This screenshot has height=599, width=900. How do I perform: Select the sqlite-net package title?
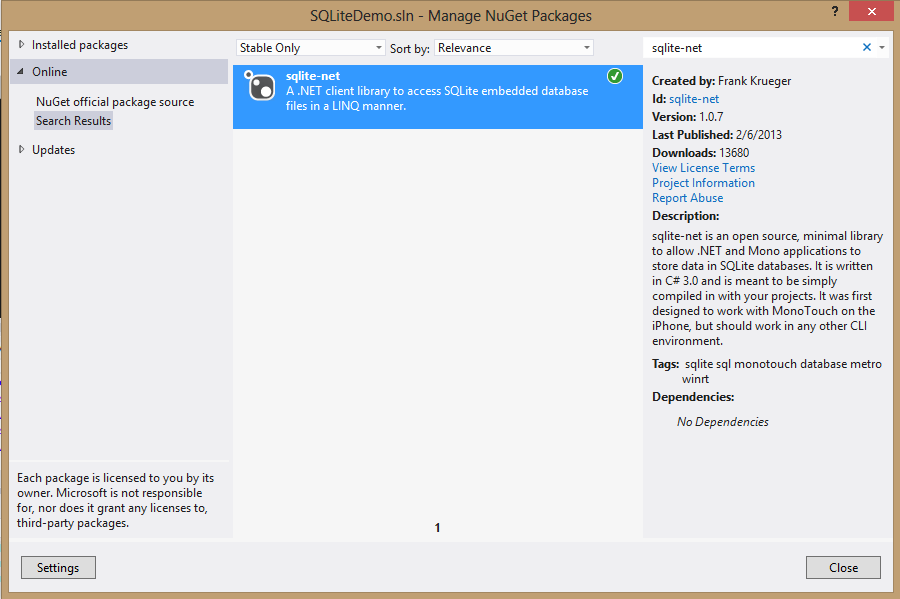point(313,76)
